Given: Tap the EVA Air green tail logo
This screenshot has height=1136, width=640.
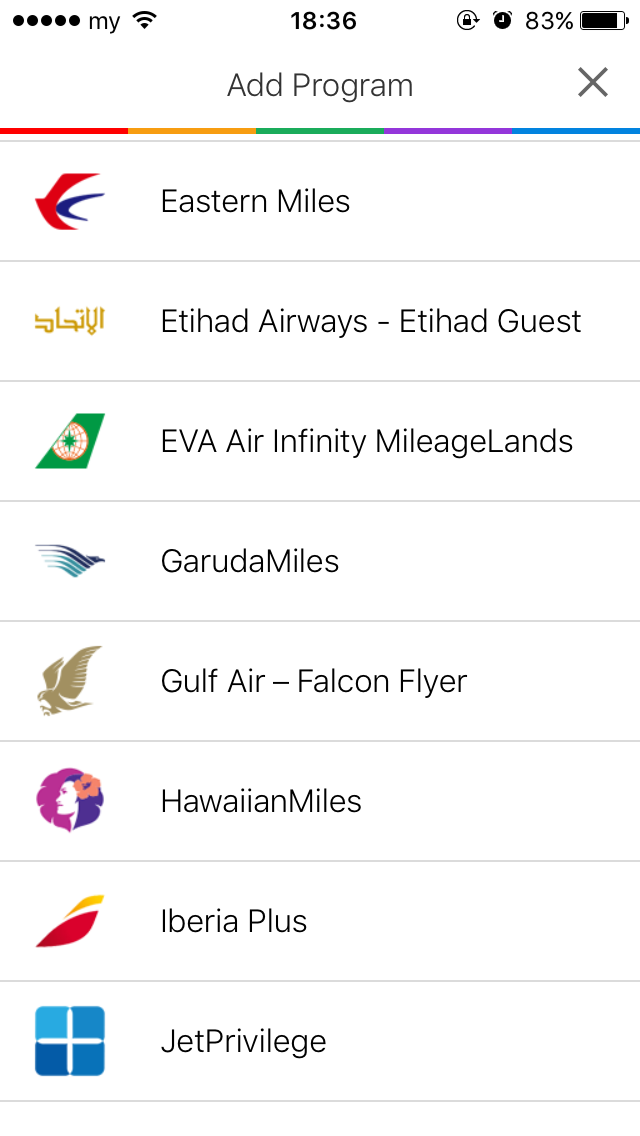Looking at the screenshot, I should coord(69,441).
